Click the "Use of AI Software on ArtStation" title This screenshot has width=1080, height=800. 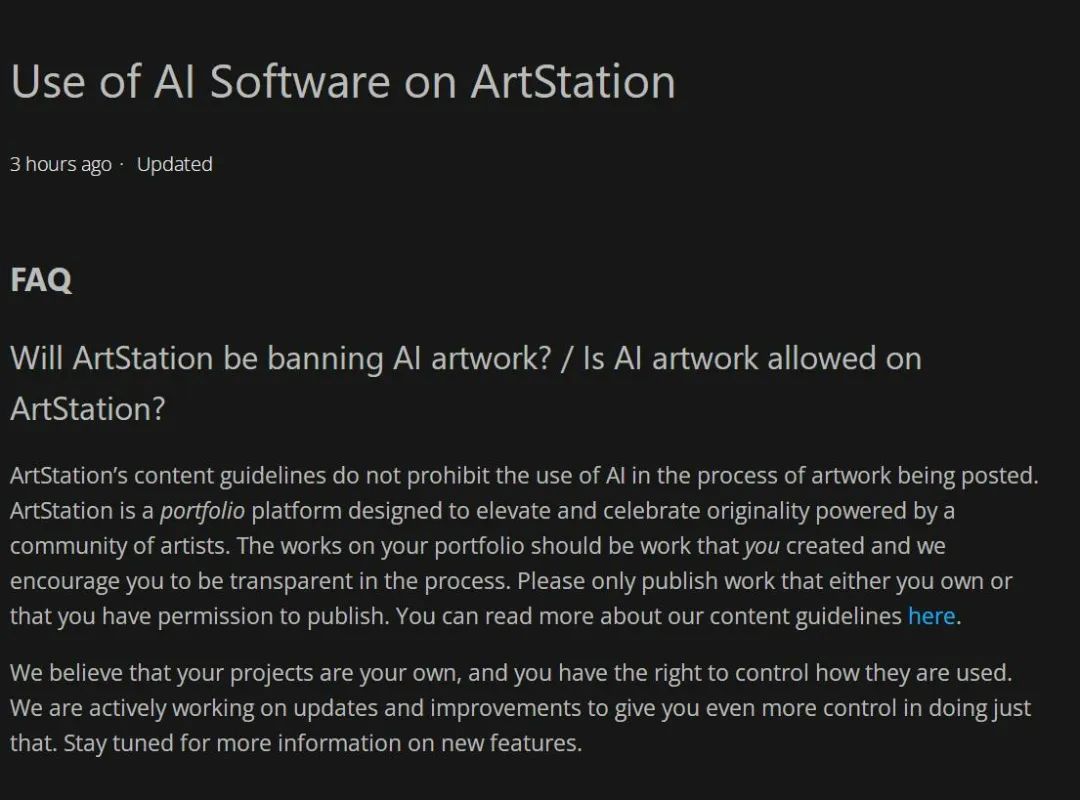point(343,82)
